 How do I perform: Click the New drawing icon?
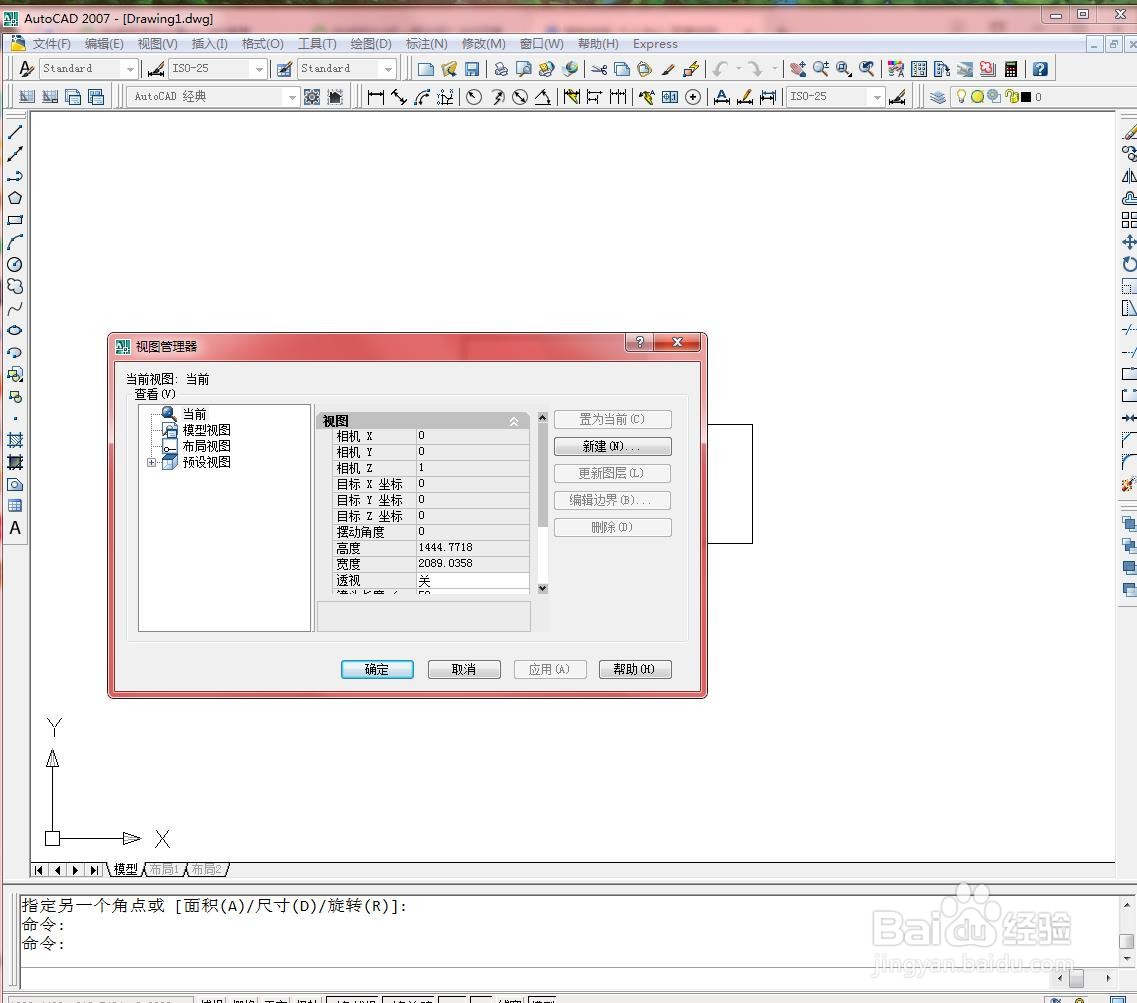426,69
